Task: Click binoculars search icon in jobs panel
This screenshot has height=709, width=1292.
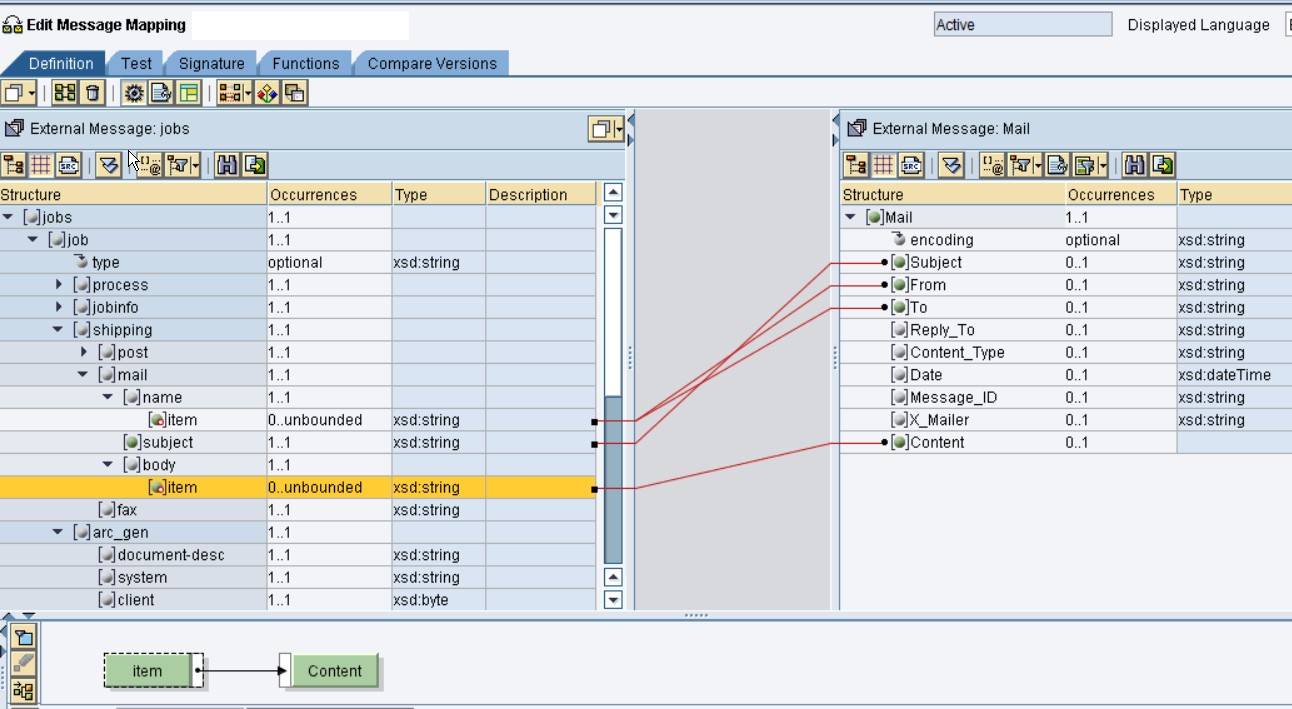Action: coord(227,165)
